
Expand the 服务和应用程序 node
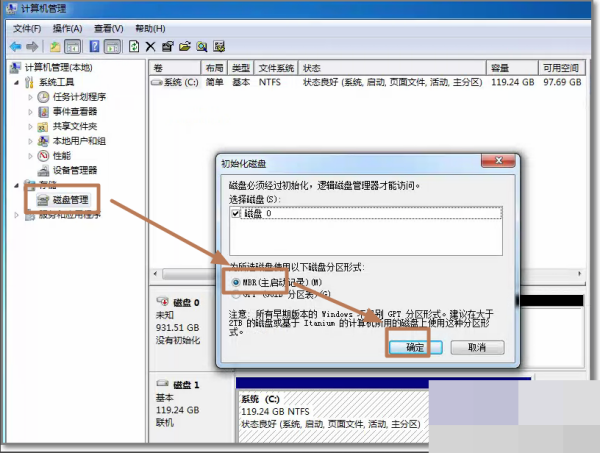coord(16,215)
